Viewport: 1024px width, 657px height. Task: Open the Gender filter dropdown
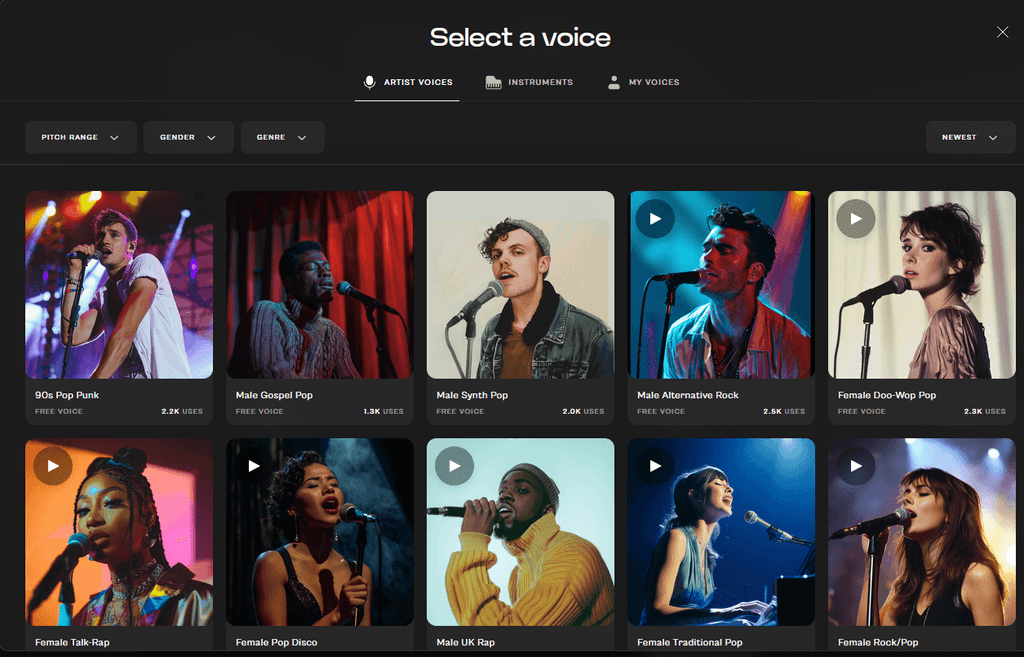coord(188,137)
